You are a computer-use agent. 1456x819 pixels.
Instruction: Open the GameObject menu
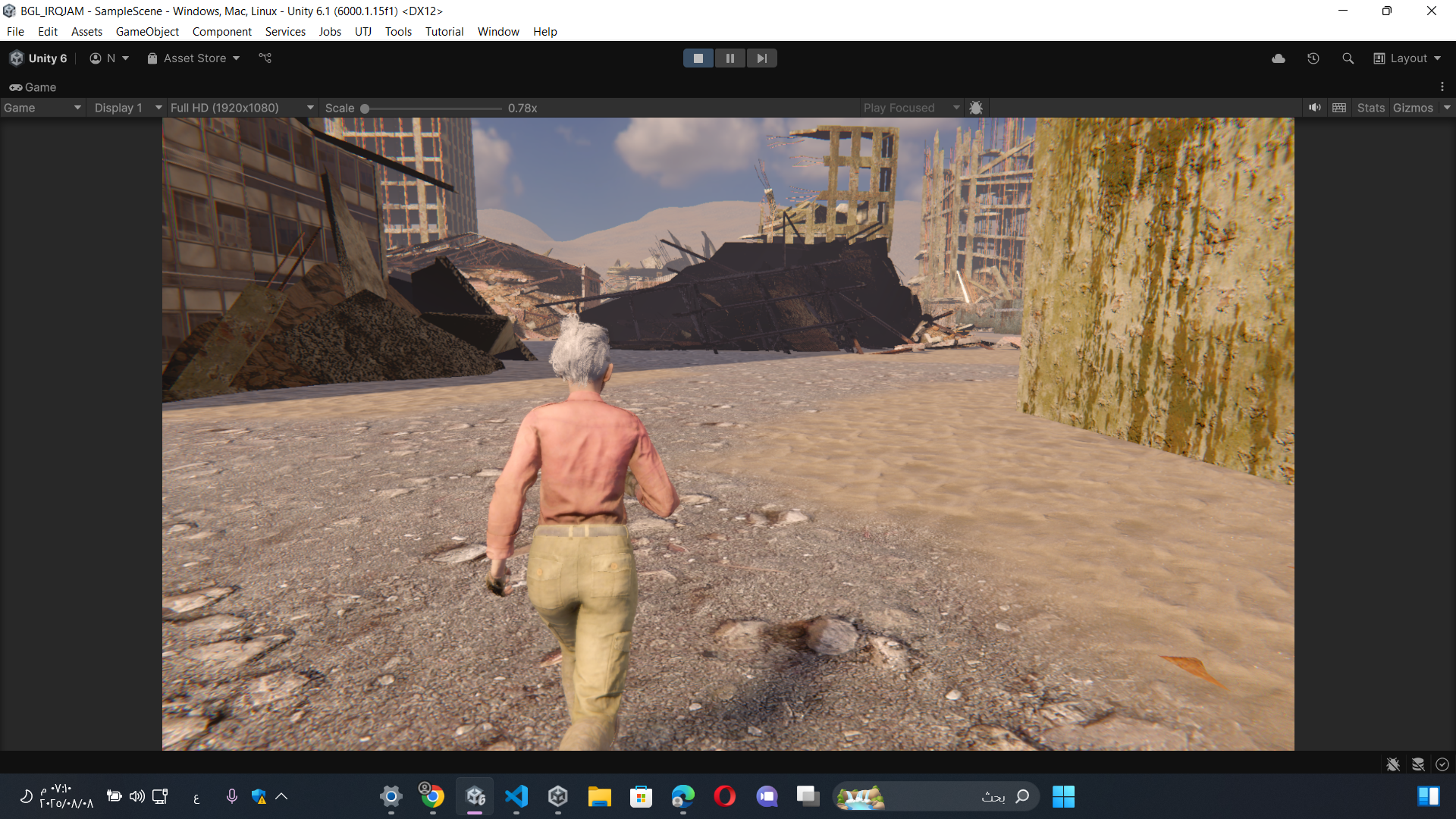[147, 32]
